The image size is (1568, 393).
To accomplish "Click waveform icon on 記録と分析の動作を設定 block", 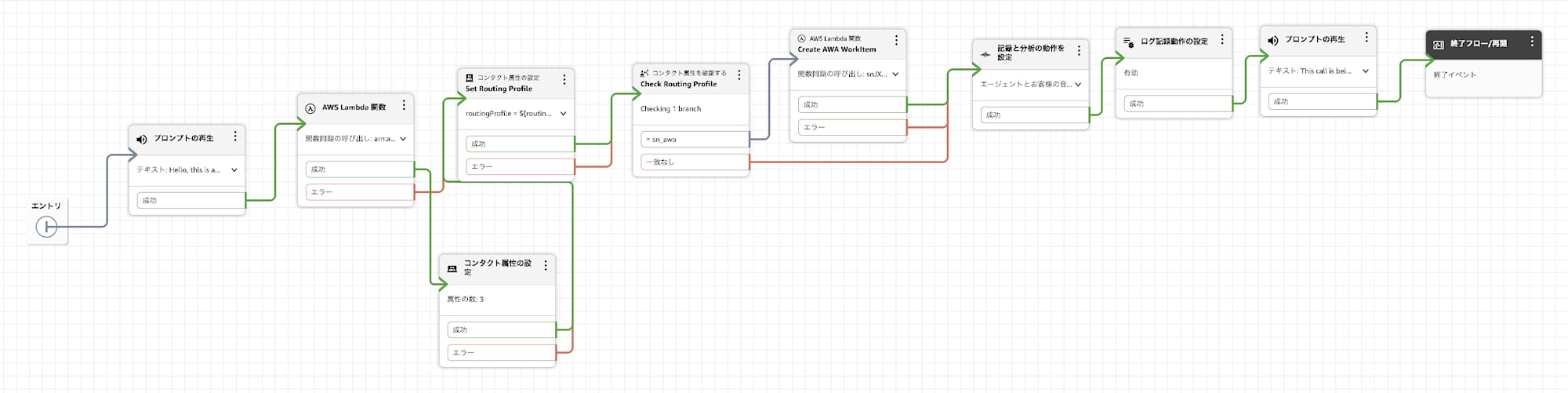I will [x=985, y=54].
